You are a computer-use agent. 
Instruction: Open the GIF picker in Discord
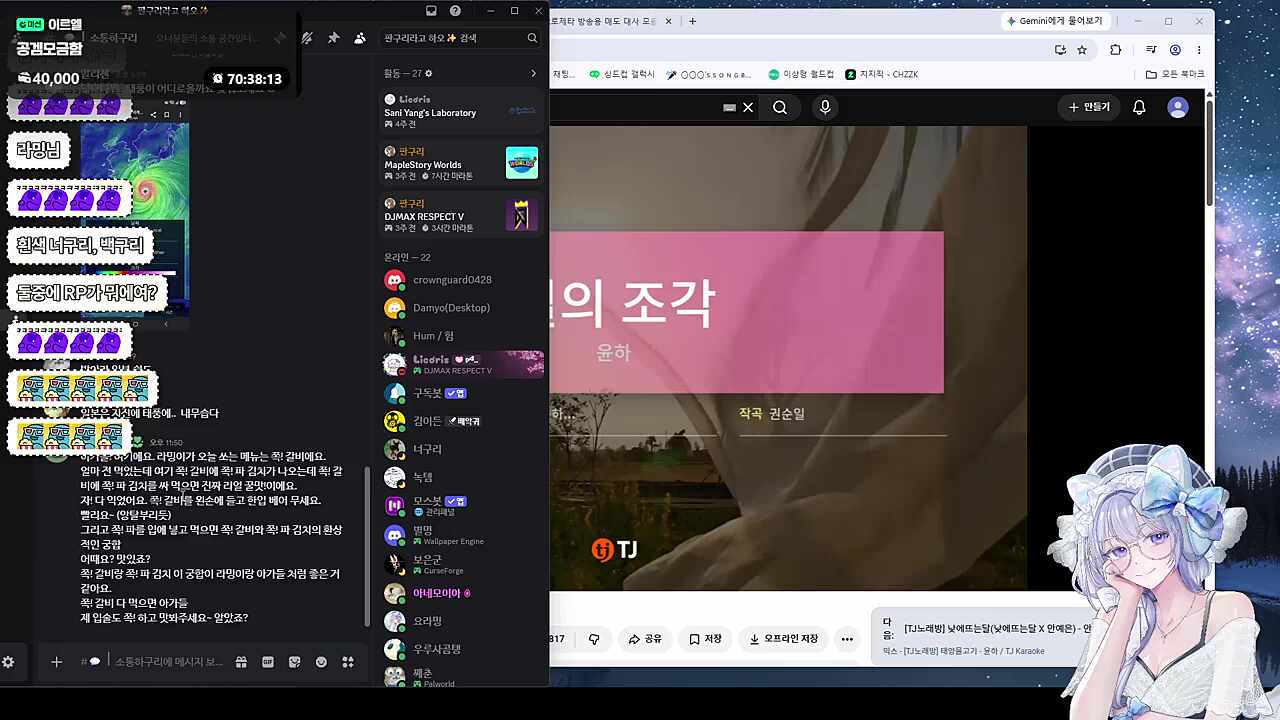coord(268,662)
